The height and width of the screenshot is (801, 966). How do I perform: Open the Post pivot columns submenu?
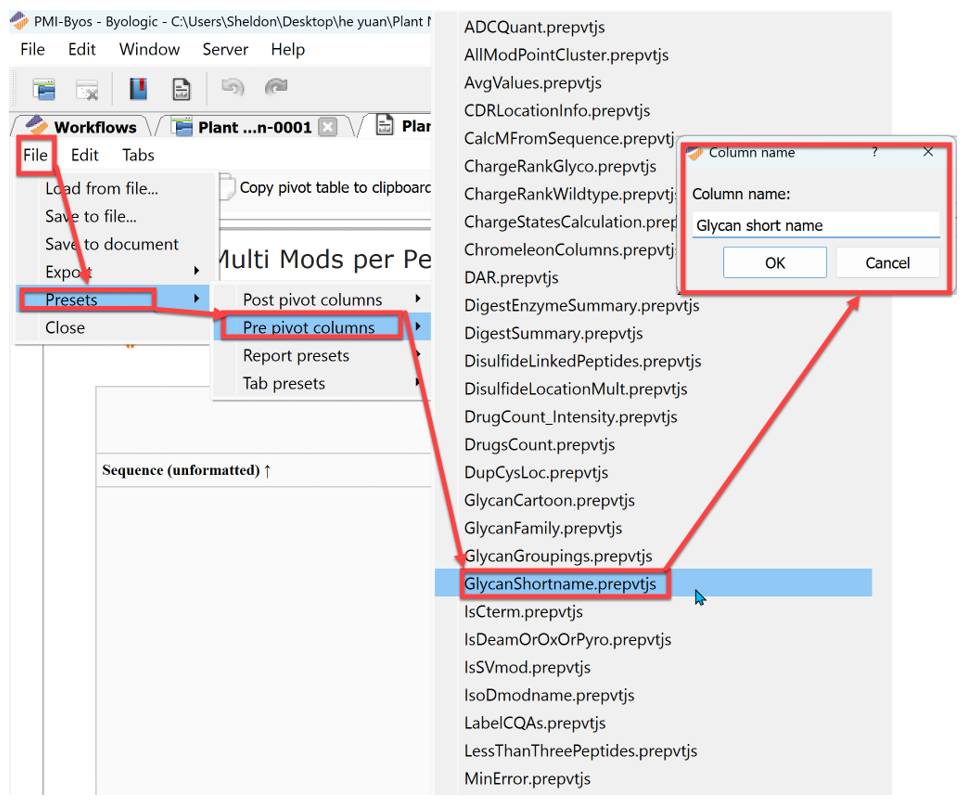coord(312,300)
